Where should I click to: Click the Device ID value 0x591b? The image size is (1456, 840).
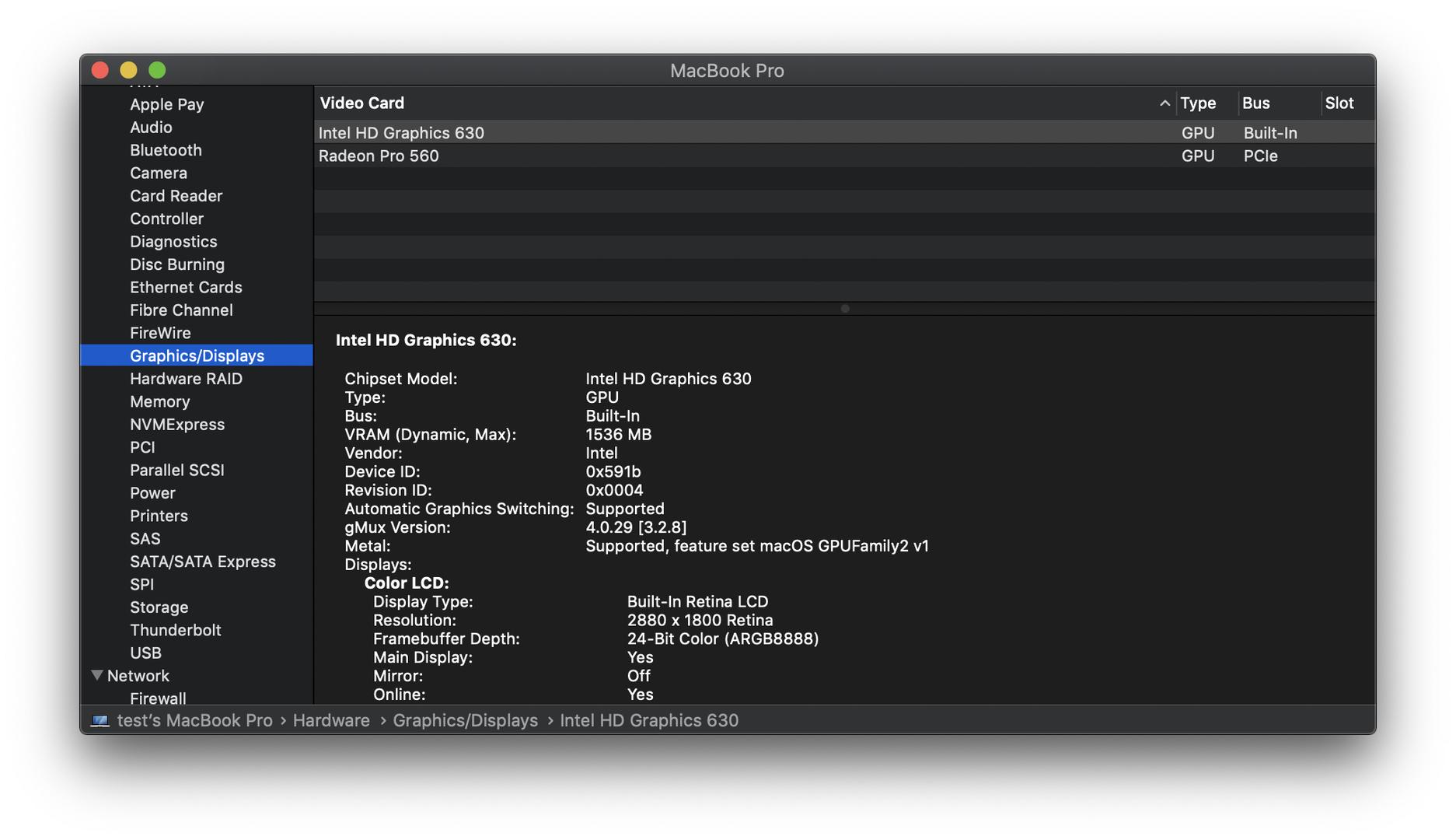pos(613,472)
